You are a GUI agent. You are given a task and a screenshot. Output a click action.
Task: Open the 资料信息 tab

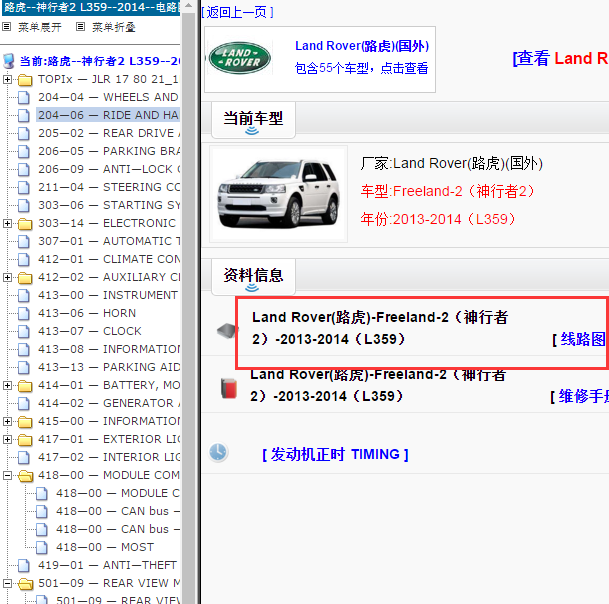point(253,277)
